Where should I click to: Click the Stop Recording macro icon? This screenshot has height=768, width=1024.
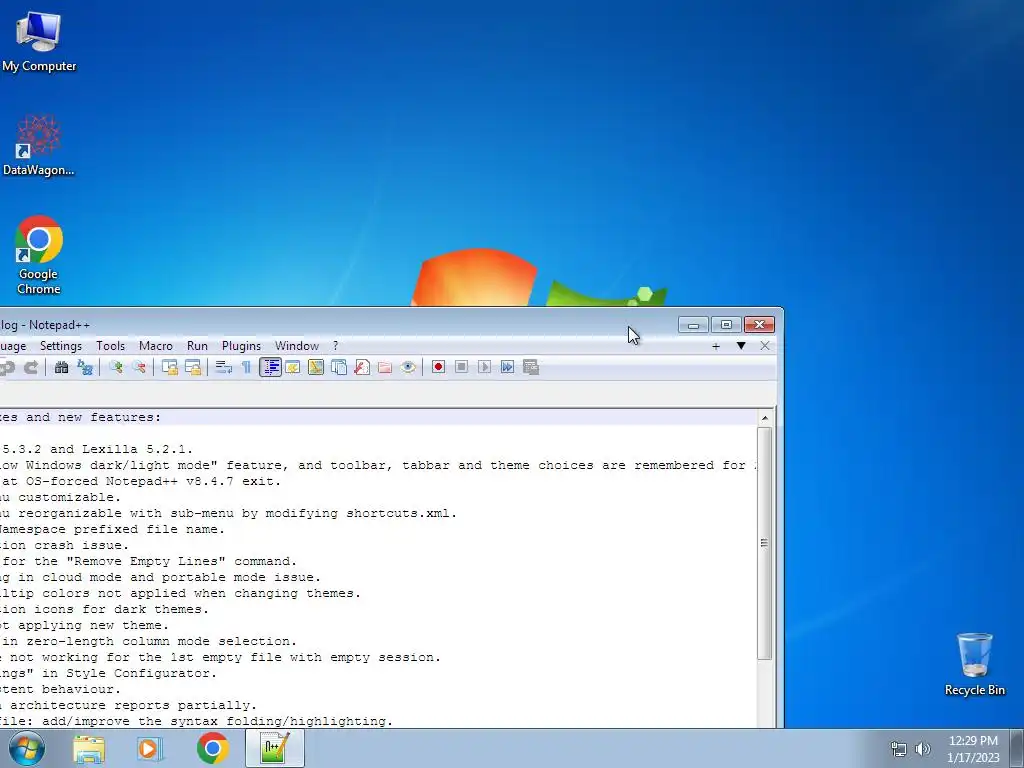click(x=461, y=368)
